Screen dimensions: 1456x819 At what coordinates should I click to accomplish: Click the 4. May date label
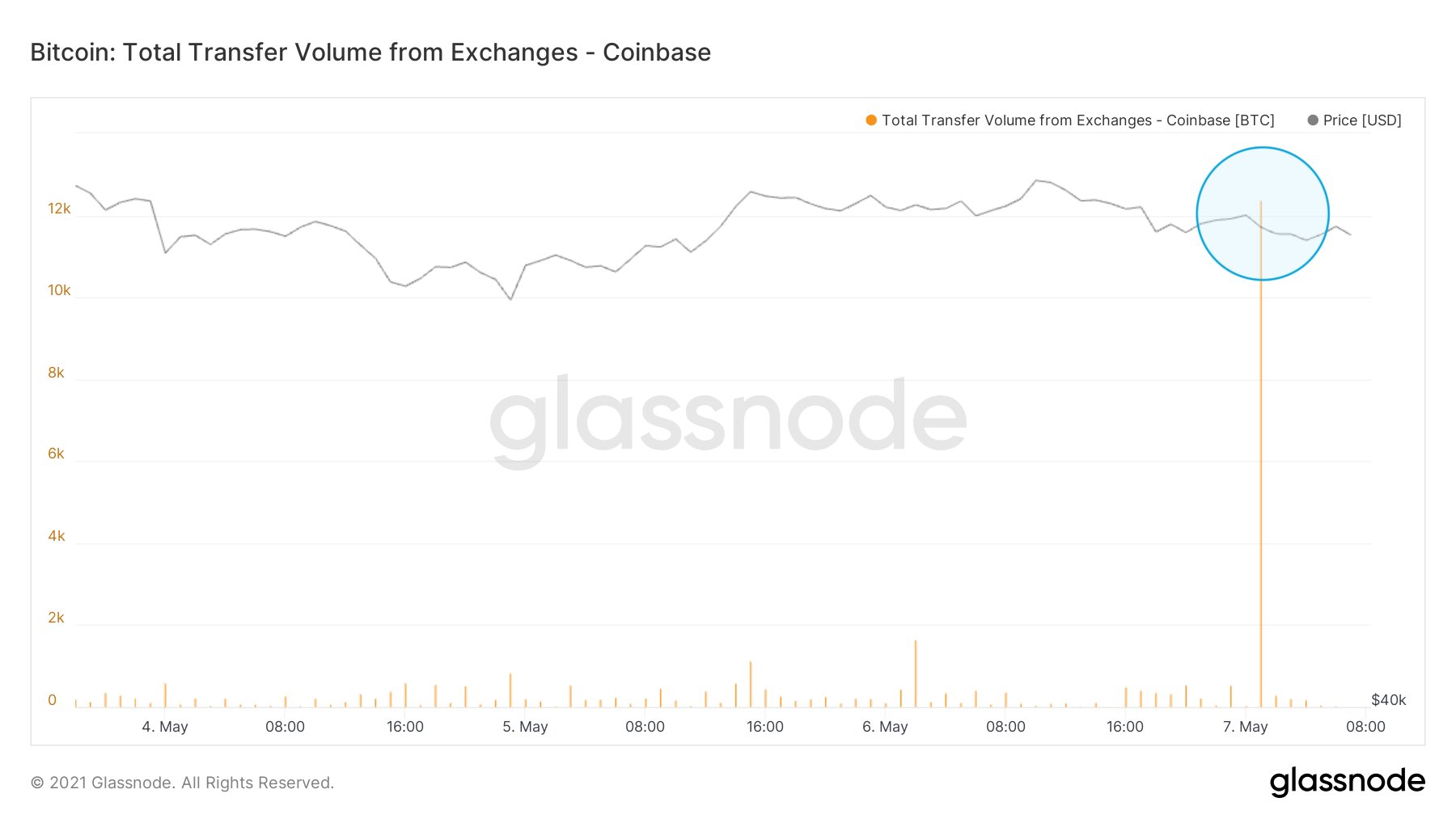(x=165, y=727)
